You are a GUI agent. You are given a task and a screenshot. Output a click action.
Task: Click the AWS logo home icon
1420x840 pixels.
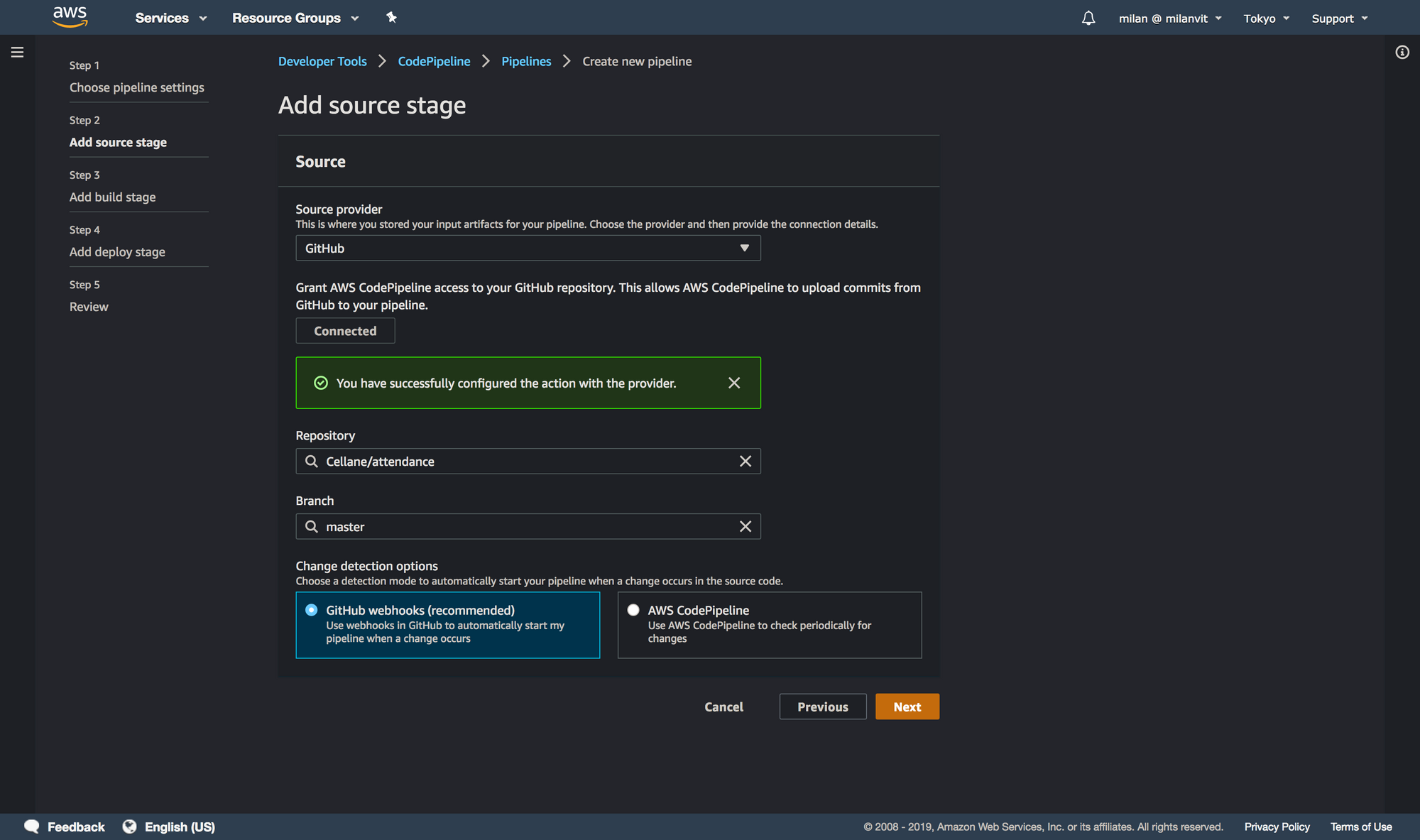[70, 17]
